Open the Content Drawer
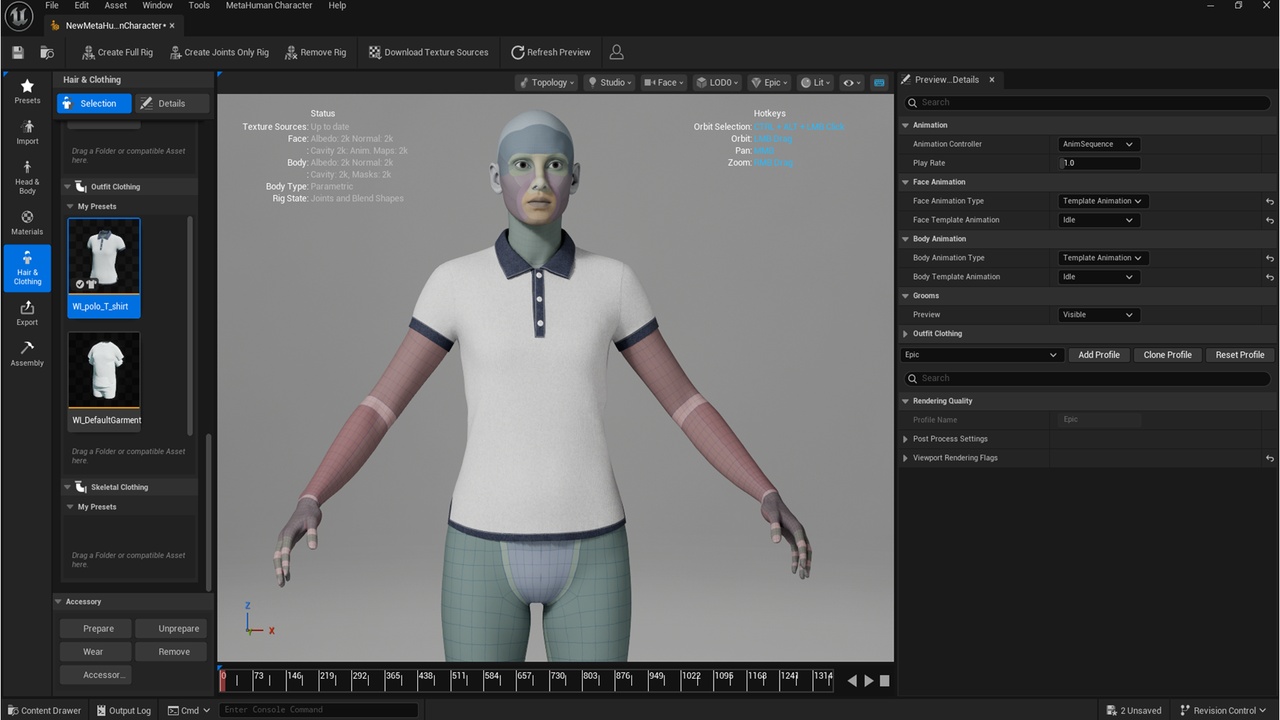 (44, 711)
